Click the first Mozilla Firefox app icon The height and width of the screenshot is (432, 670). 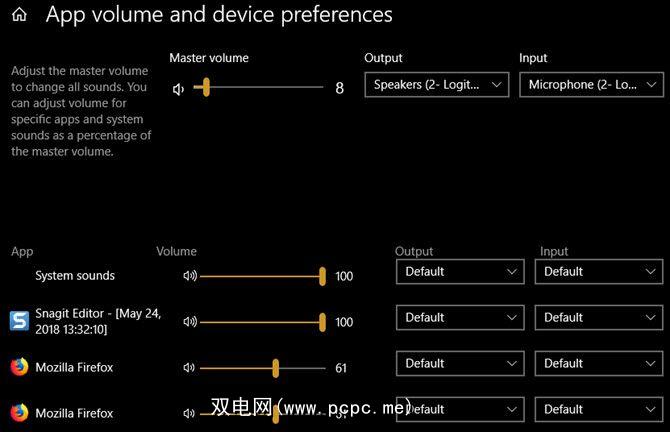click(19, 367)
